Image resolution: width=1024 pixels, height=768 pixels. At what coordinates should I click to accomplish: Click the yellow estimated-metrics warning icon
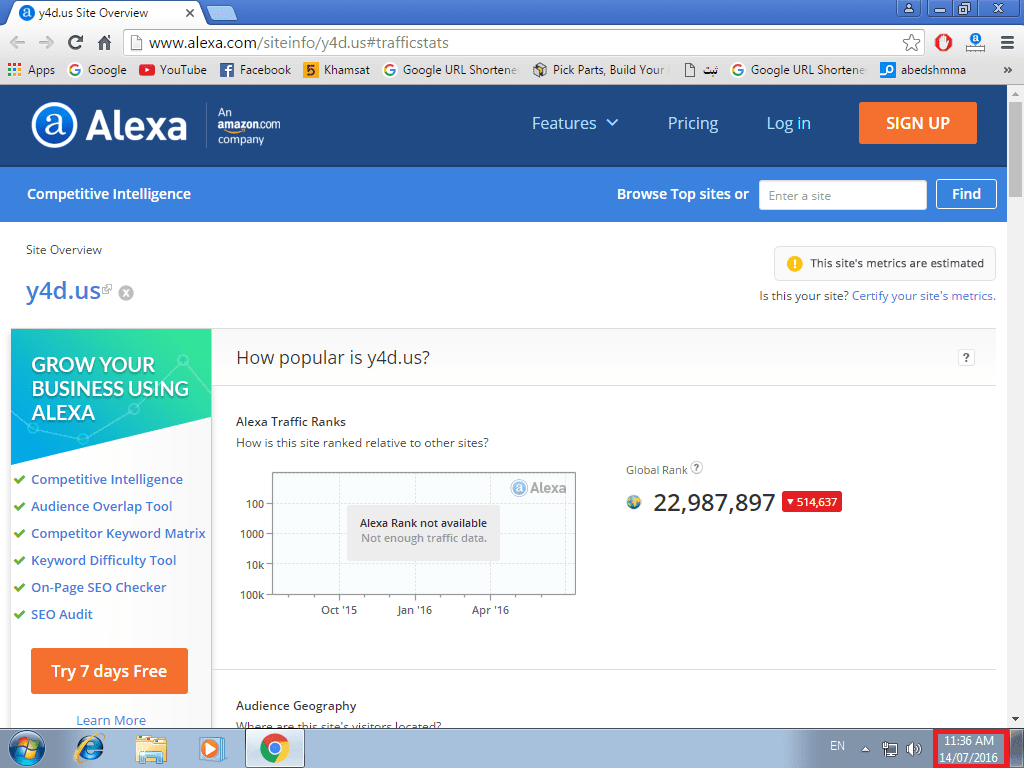coord(794,263)
